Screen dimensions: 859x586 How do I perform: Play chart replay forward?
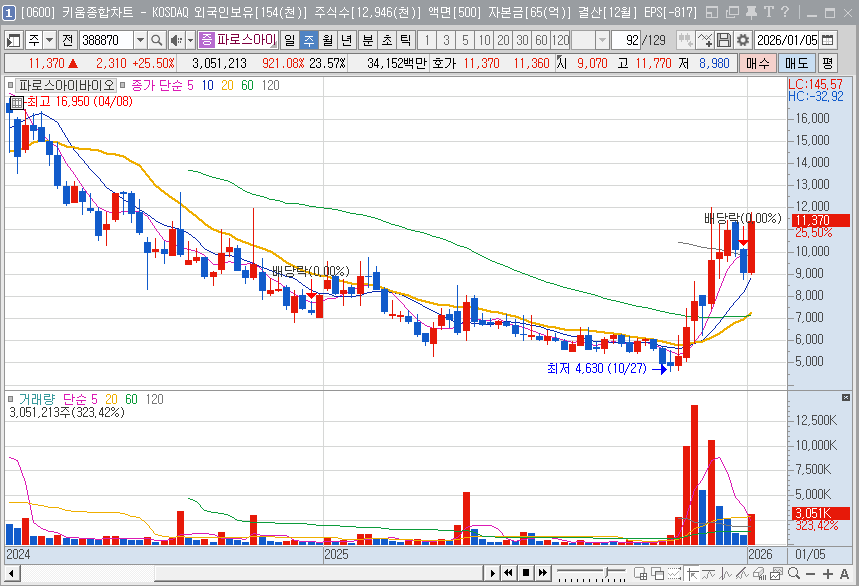click(493, 573)
